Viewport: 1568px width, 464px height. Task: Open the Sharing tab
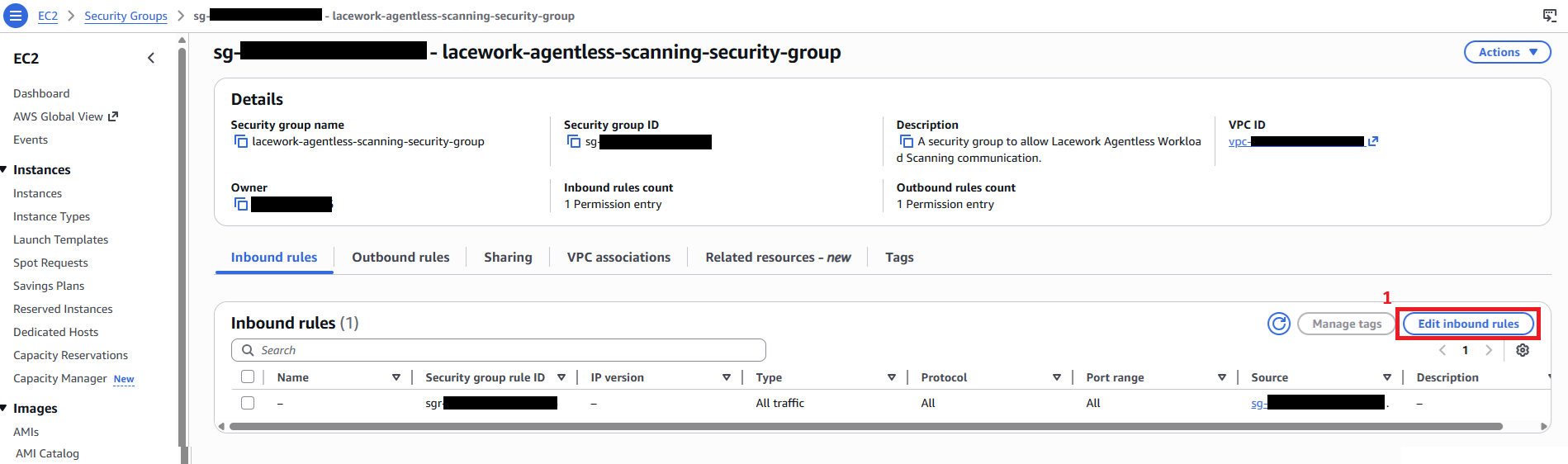[508, 258]
